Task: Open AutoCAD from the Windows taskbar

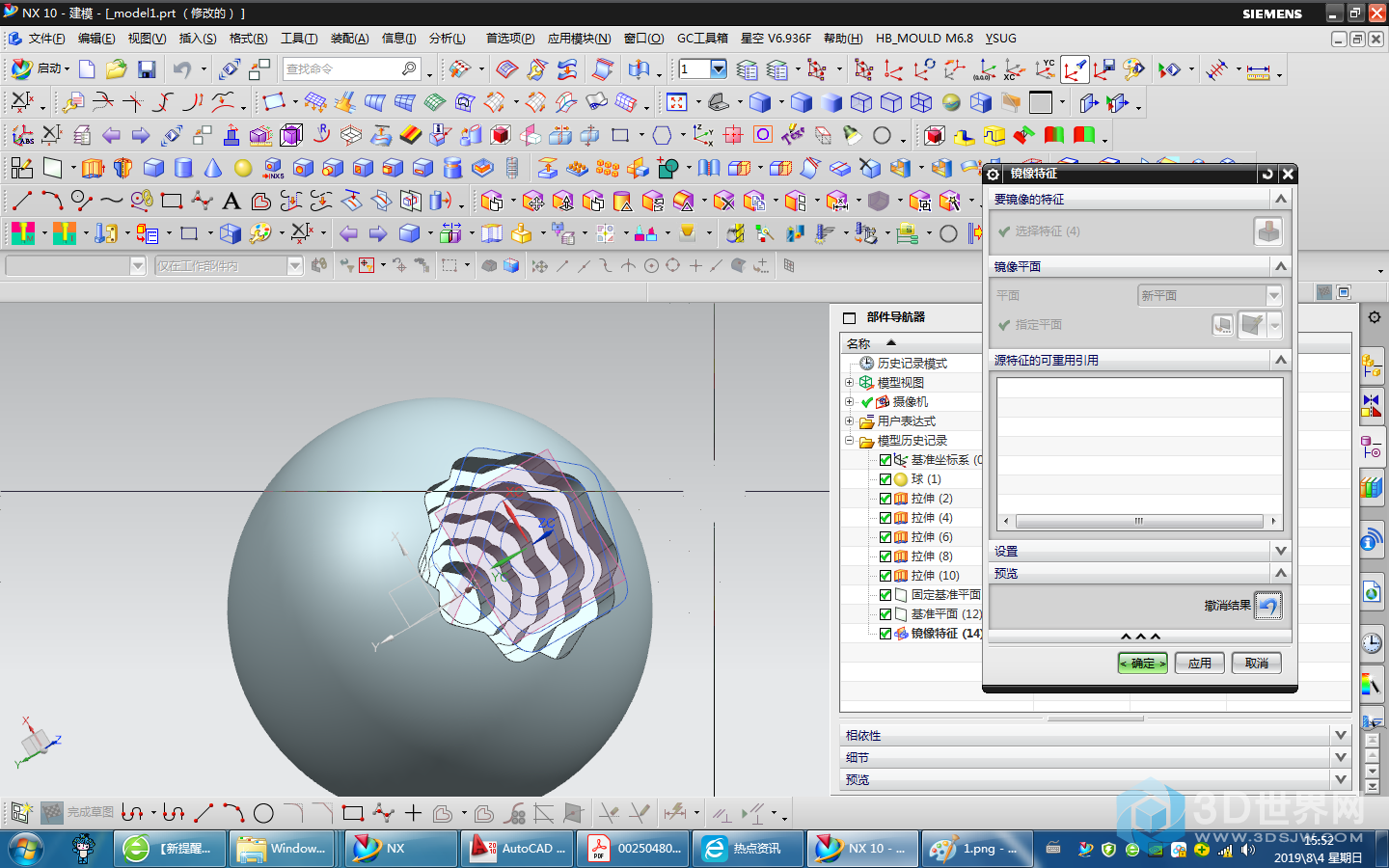Action: pos(516,849)
